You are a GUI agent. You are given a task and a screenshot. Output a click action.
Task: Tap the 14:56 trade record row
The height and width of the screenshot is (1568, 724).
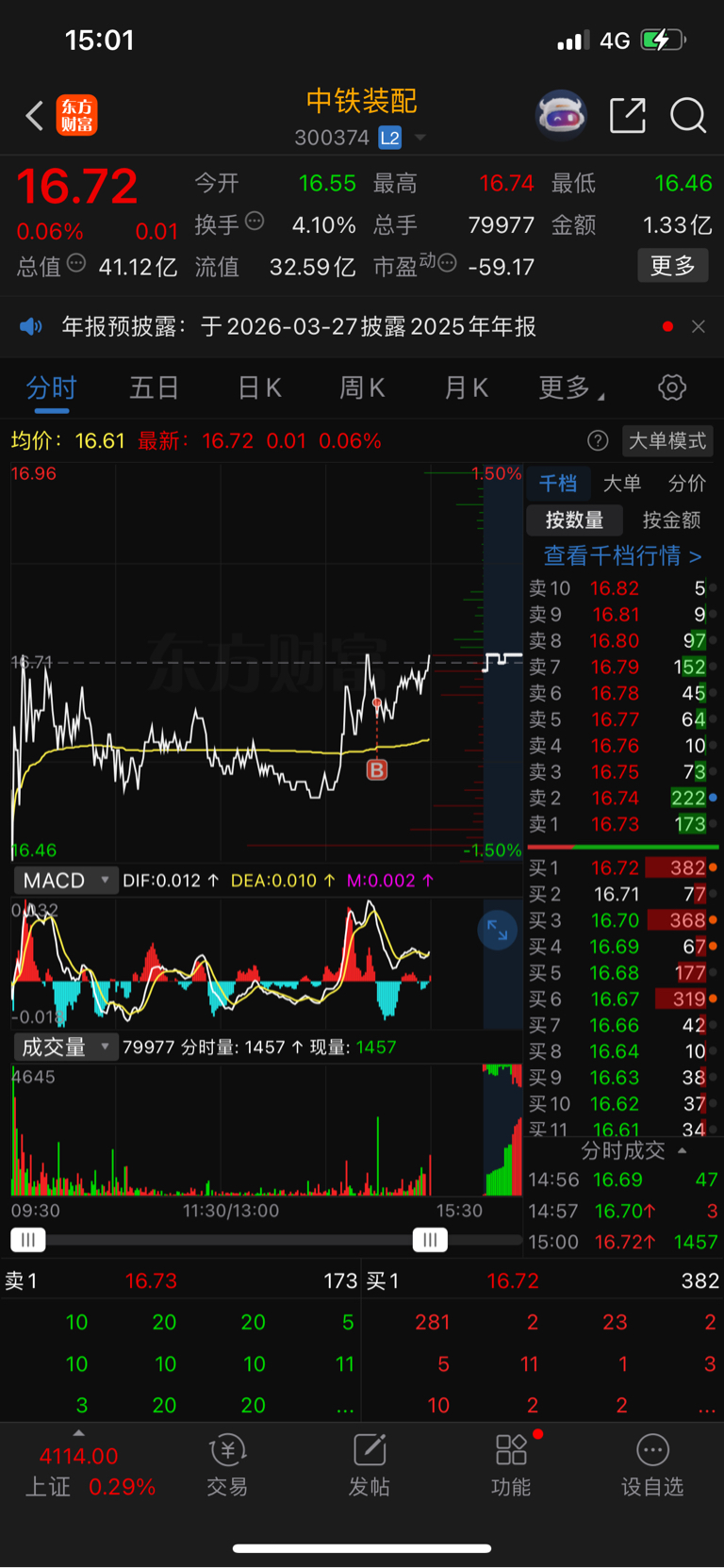click(623, 1180)
